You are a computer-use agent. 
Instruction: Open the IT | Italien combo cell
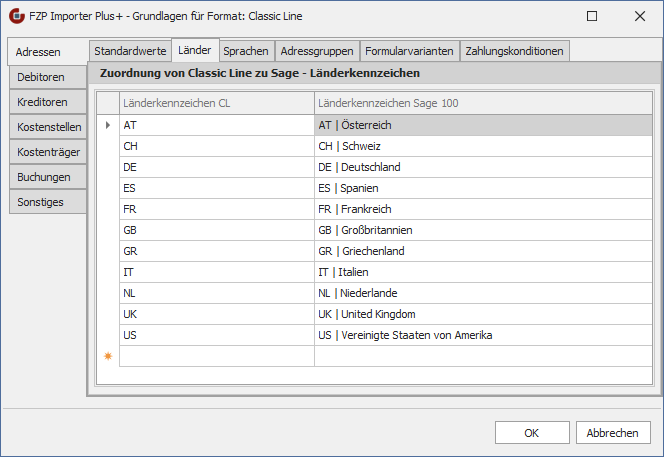(x=483, y=272)
